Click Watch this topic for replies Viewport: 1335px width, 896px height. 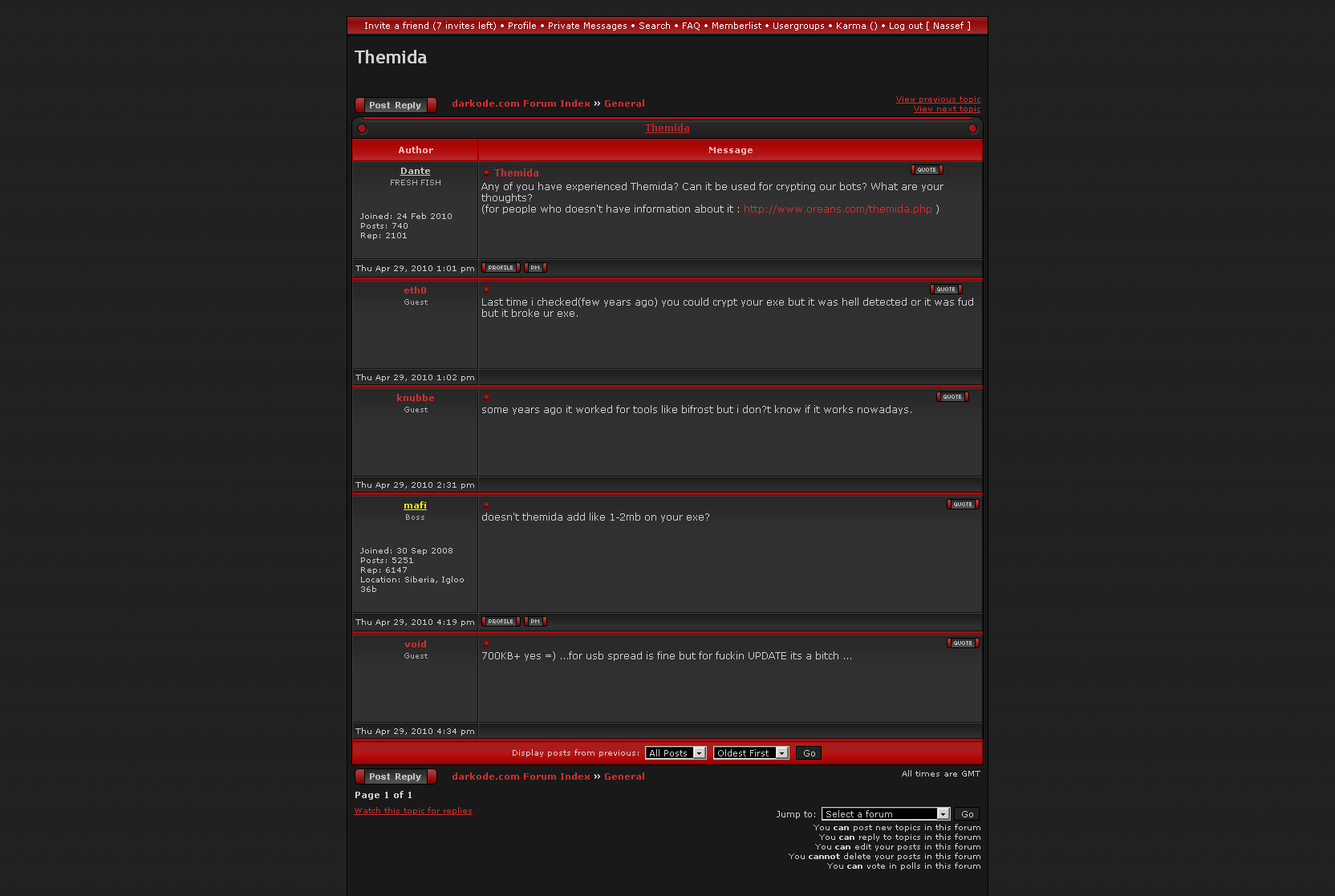413,811
